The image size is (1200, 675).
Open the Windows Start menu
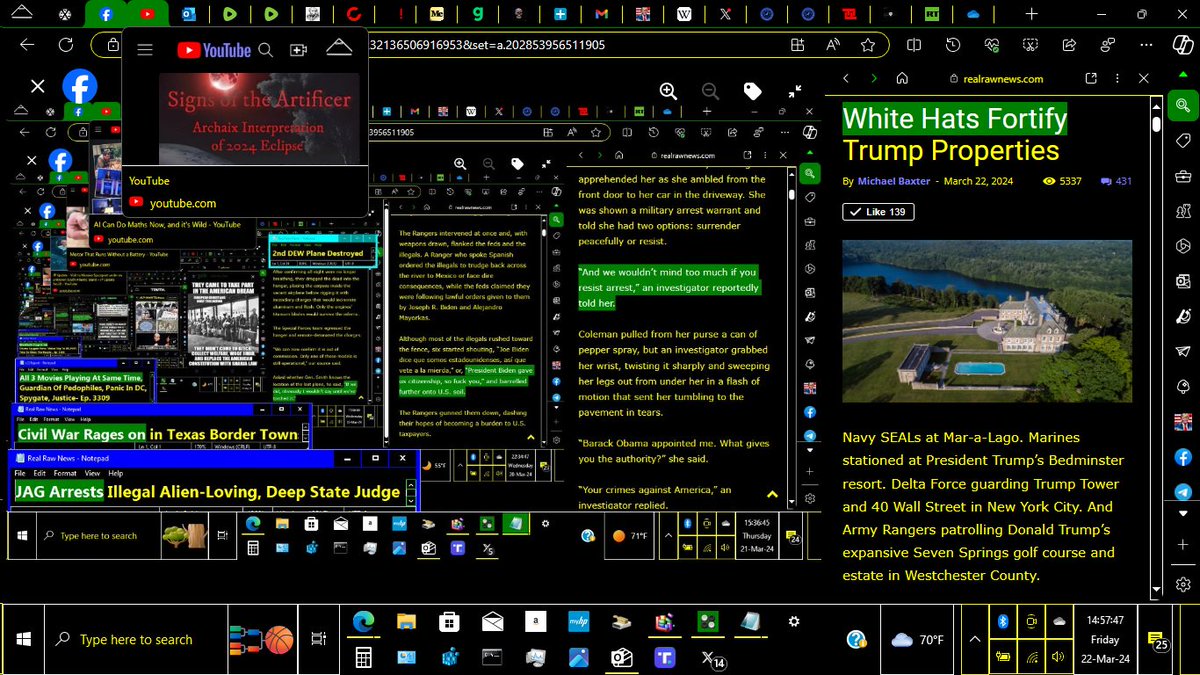(23, 639)
